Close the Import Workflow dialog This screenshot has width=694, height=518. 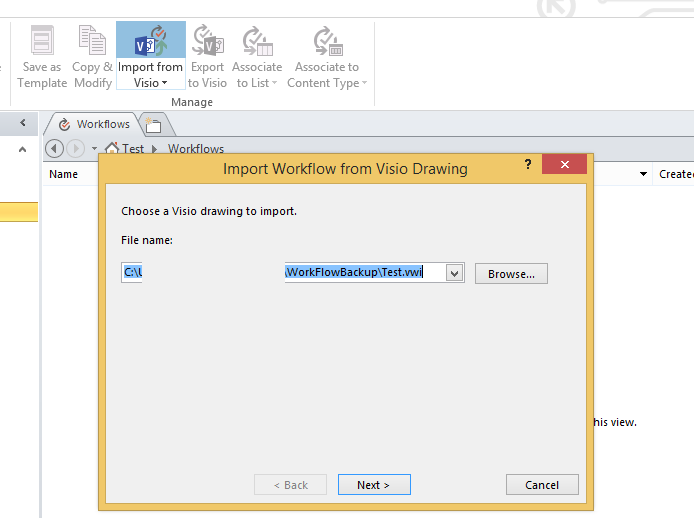[x=564, y=164]
